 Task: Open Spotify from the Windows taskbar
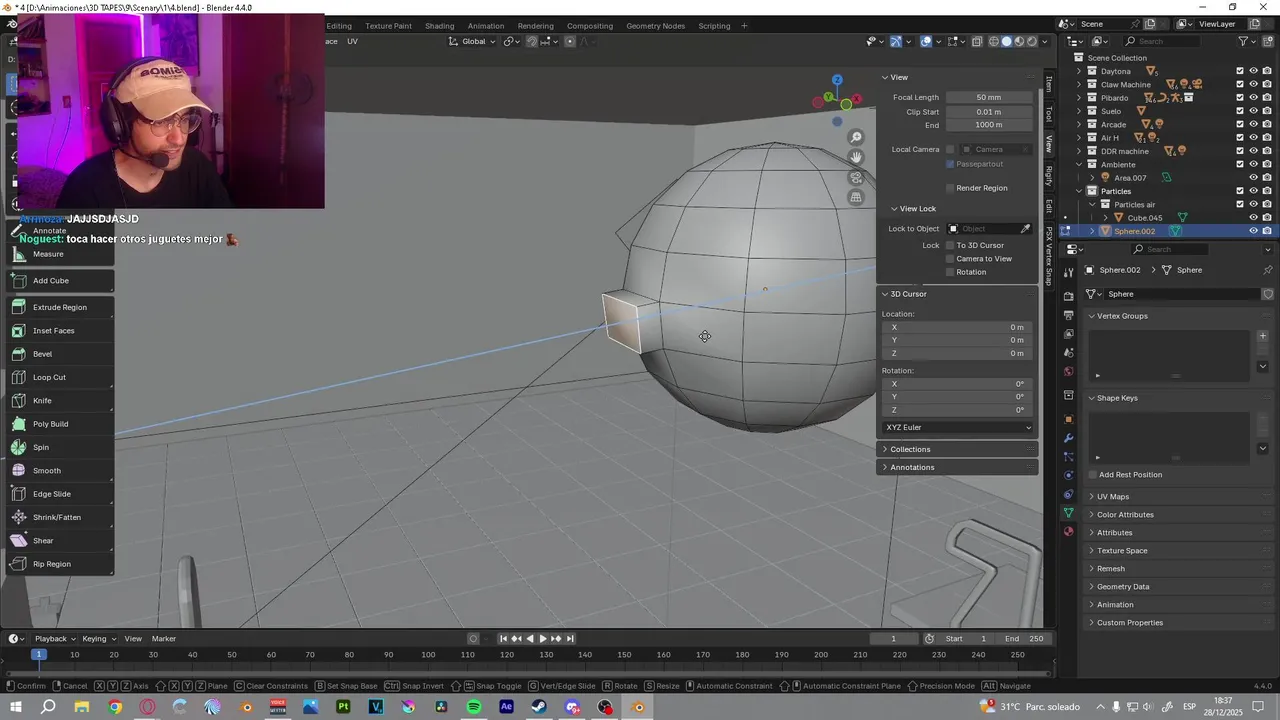click(474, 707)
